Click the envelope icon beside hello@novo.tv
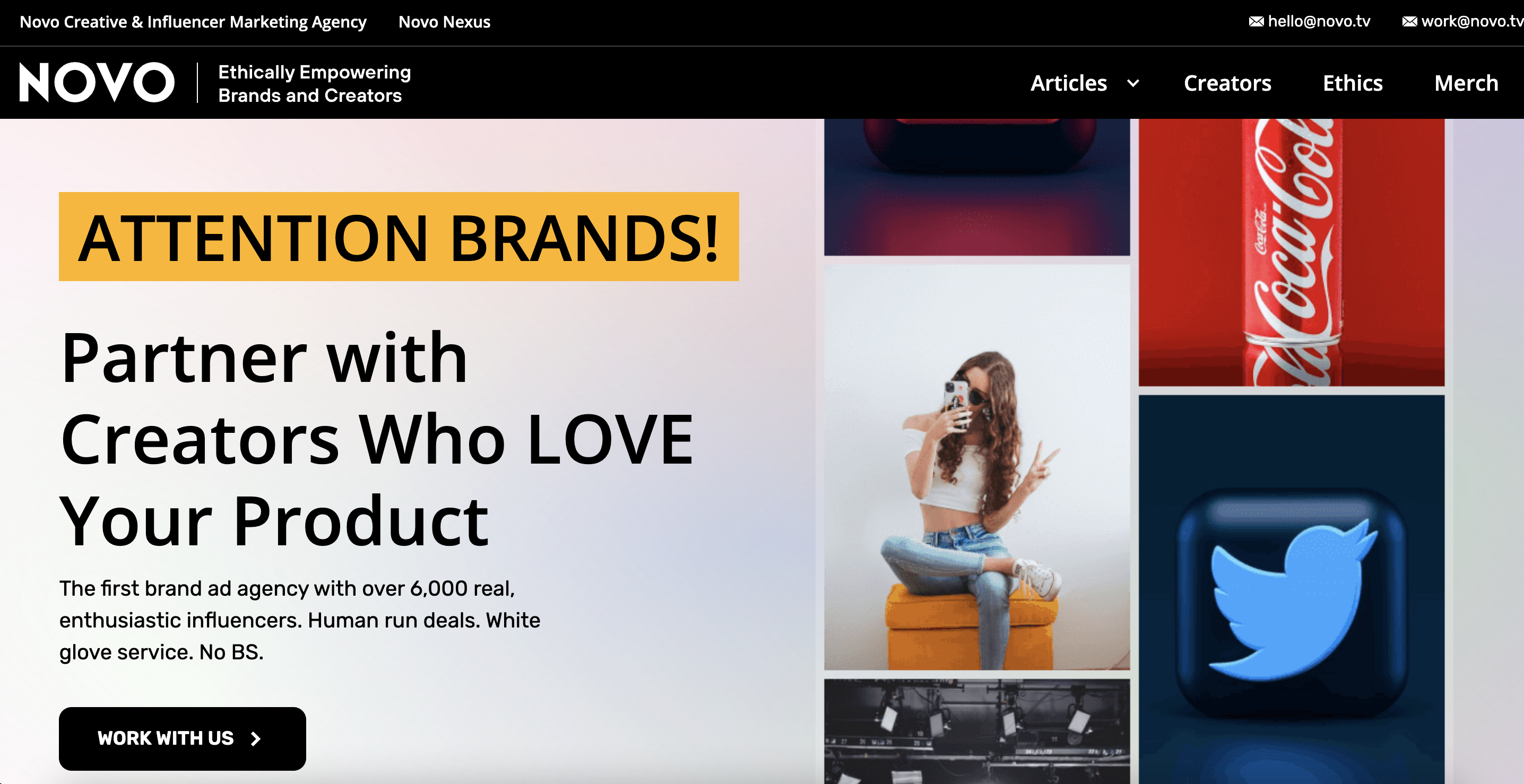The height and width of the screenshot is (784, 1524). (1256, 22)
